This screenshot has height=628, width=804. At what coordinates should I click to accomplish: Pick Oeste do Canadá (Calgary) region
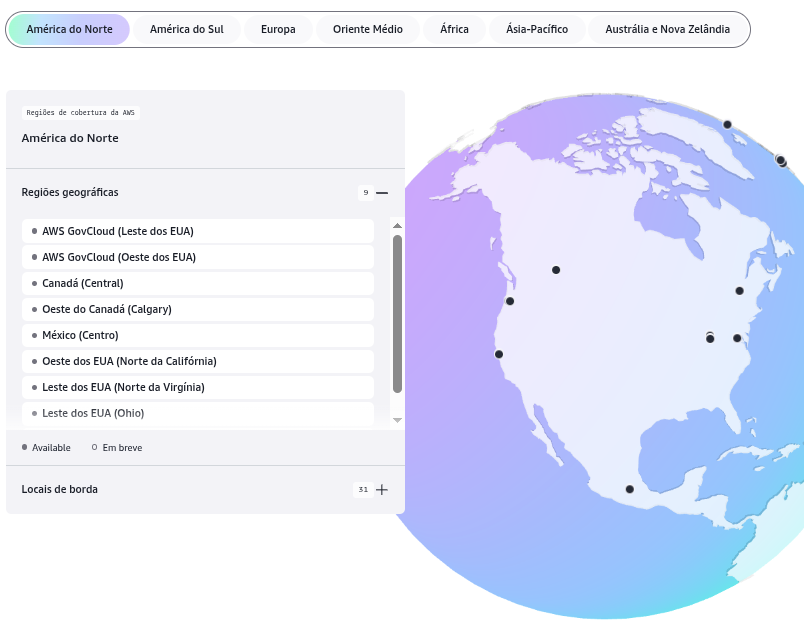click(x=198, y=309)
